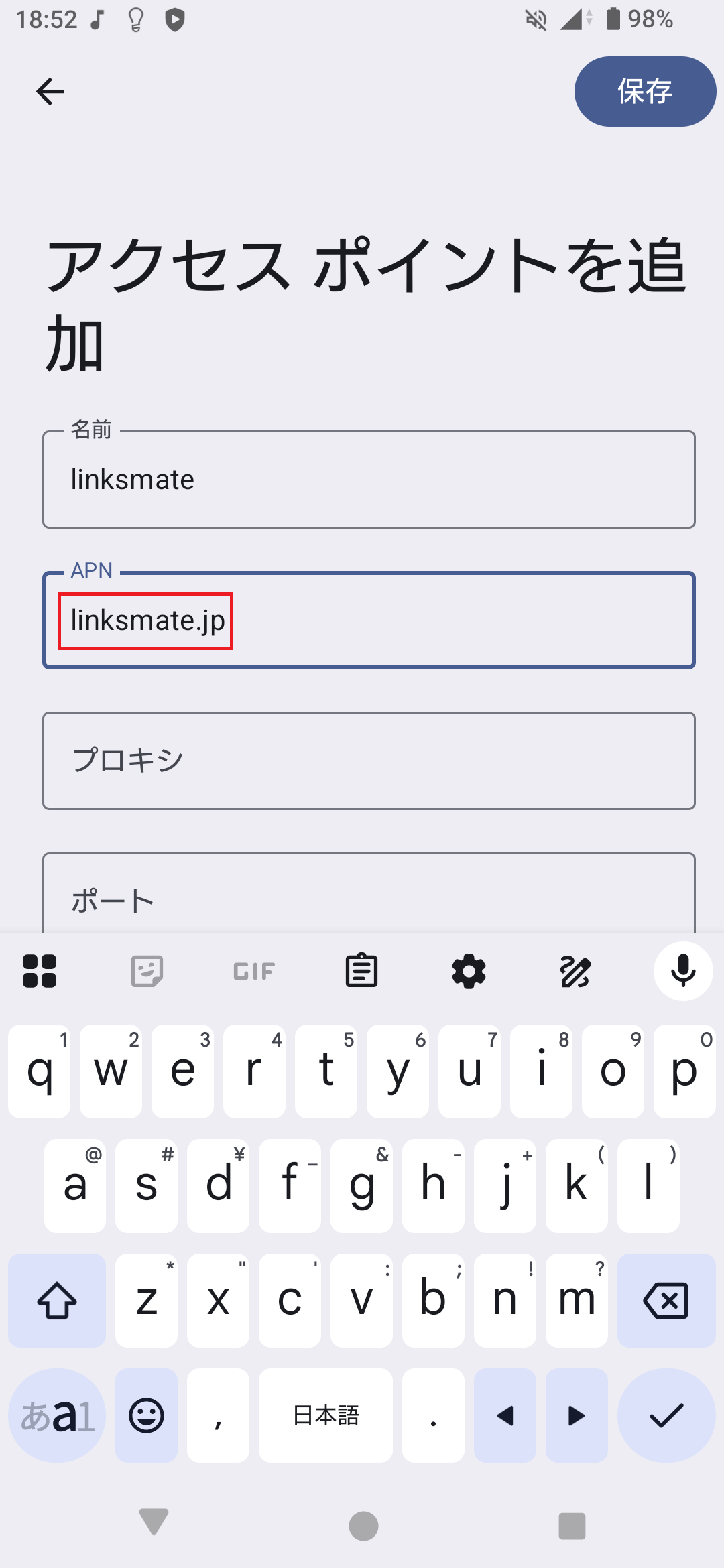The width and height of the screenshot is (724, 1568).
Task: Go back with the arrow at top left
Action: pos(50,92)
